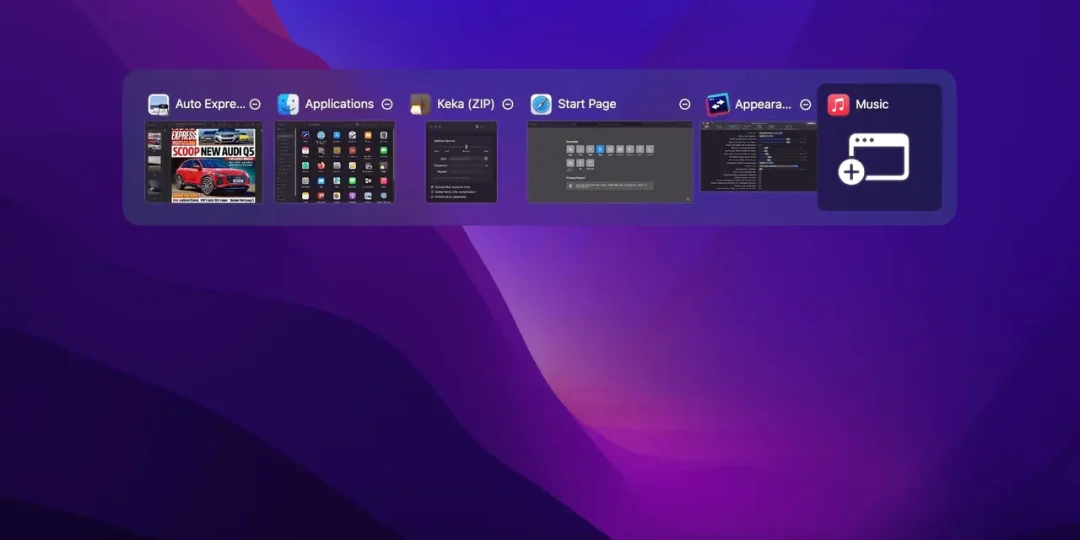Click the Preview app icon beside Auto Expre...
The height and width of the screenshot is (540, 1080).
[158, 105]
